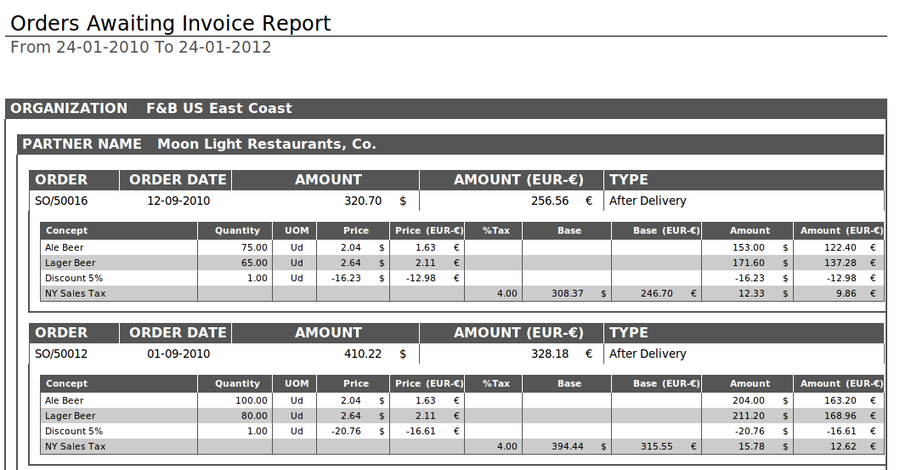Select the EUR amount 328.18

tap(550, 353)
